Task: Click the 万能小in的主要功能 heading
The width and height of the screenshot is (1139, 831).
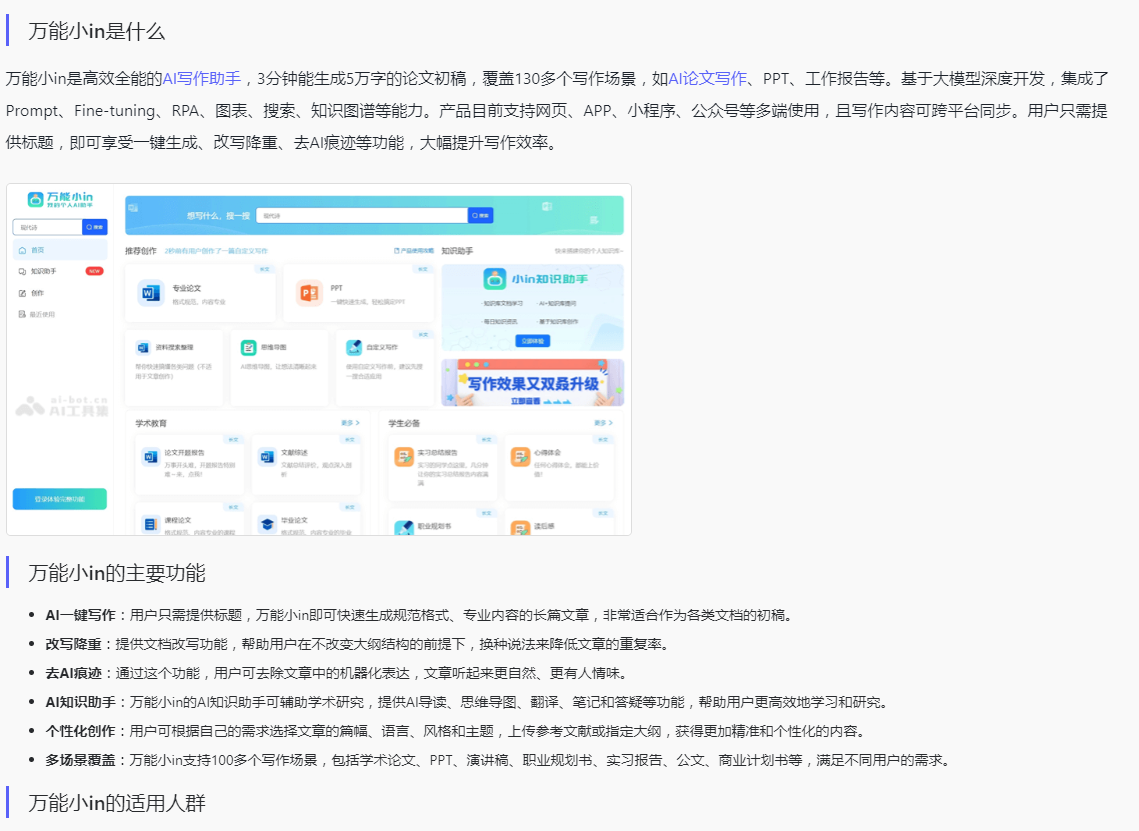Action: pyautogui.click(x=117, y=573)
